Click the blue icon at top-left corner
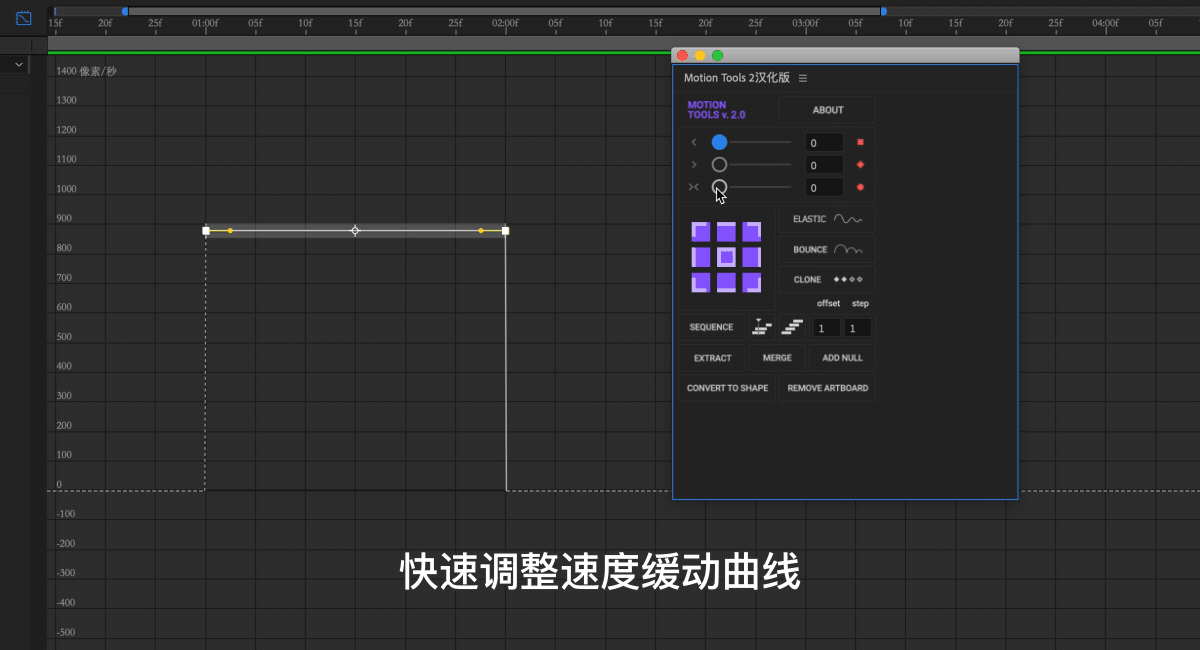Viewport: 1200px width, 650px height. 24,18
